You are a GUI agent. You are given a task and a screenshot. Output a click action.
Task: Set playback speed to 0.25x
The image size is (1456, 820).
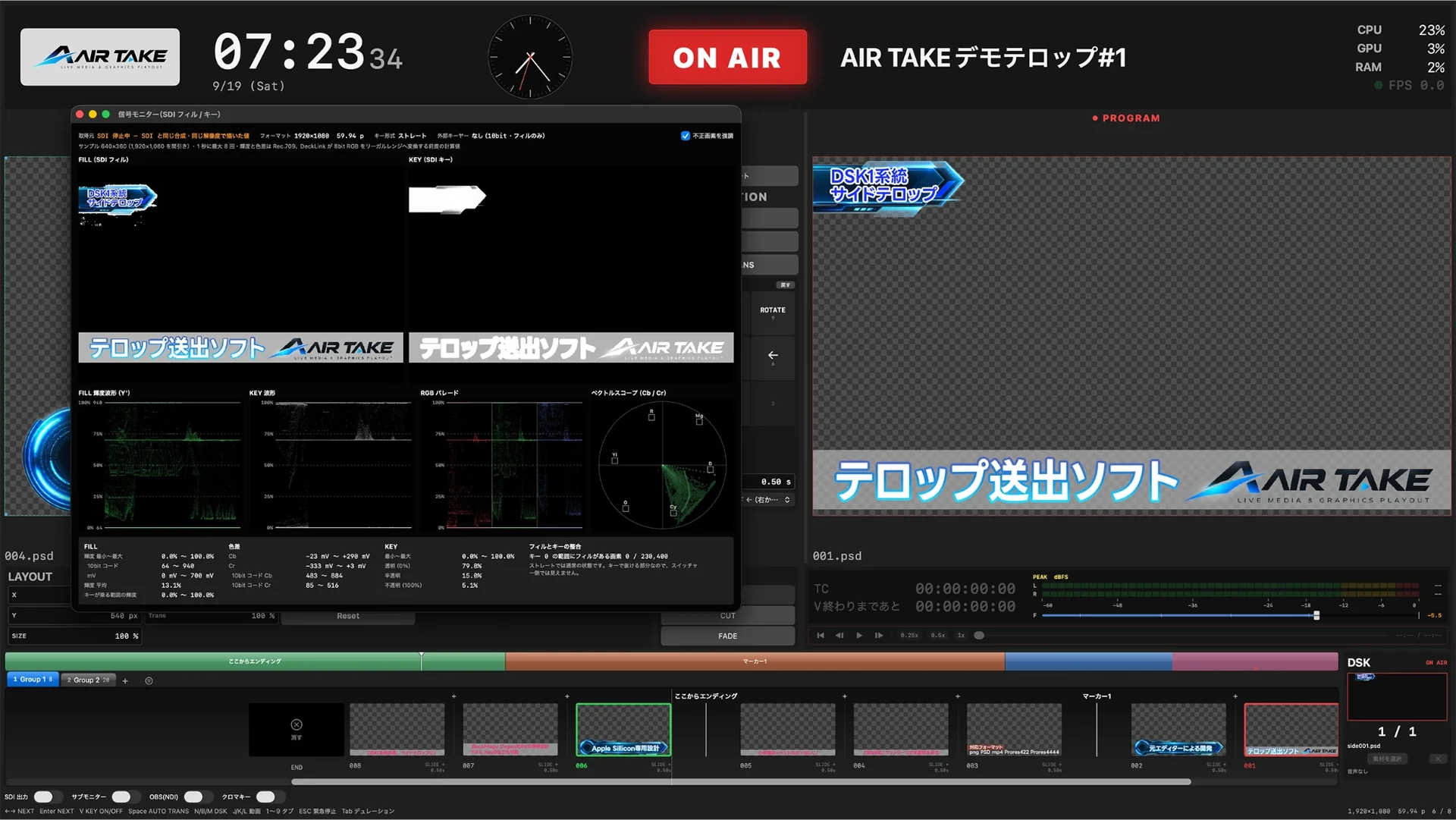[x=909, y=636]
